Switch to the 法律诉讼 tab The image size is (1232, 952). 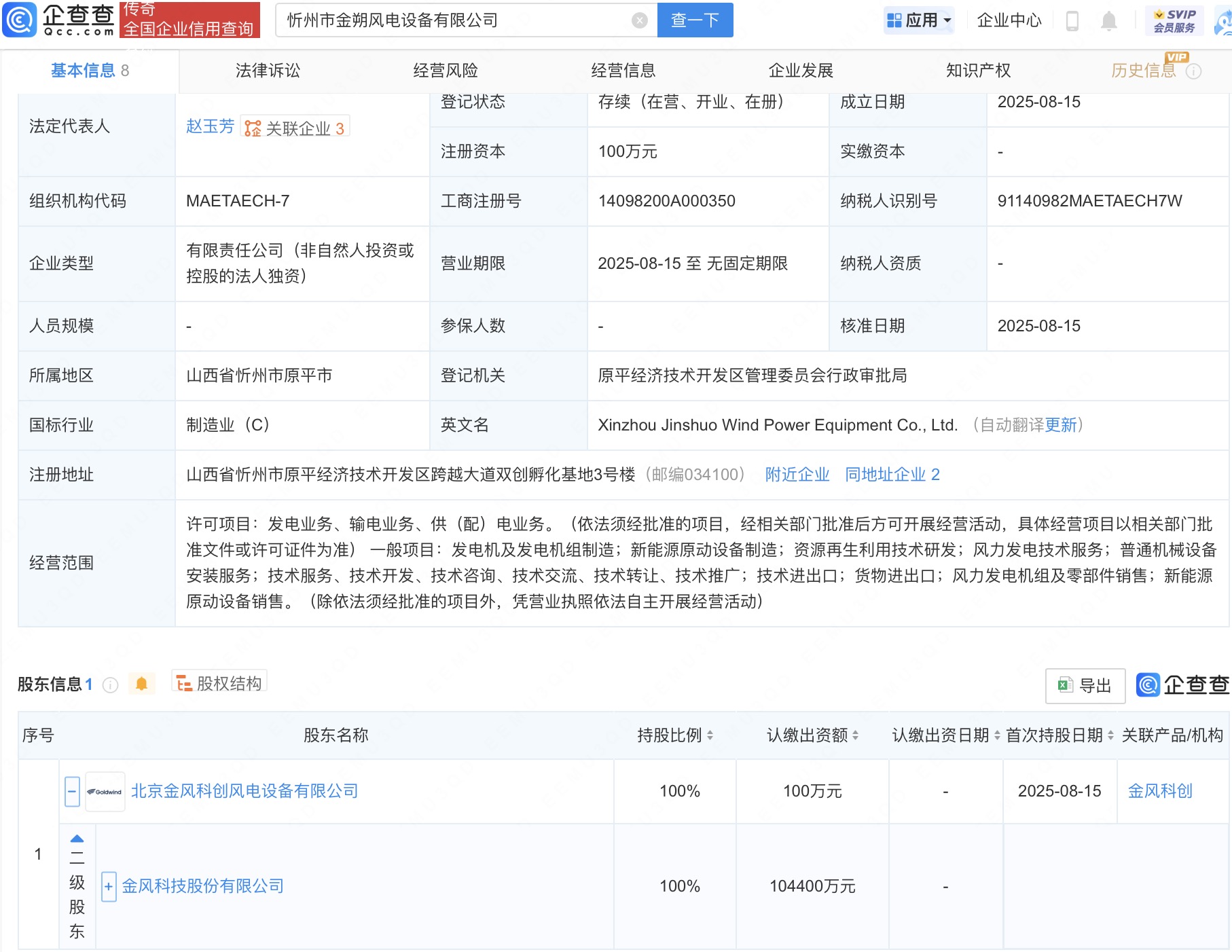point(268,71)
